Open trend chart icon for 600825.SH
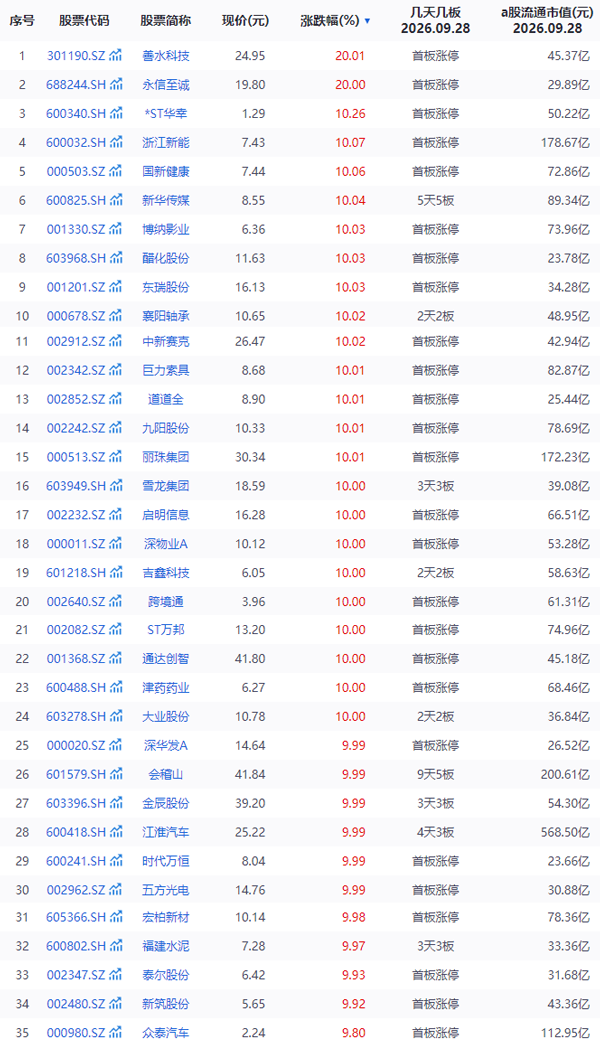 tap(117, 200)
